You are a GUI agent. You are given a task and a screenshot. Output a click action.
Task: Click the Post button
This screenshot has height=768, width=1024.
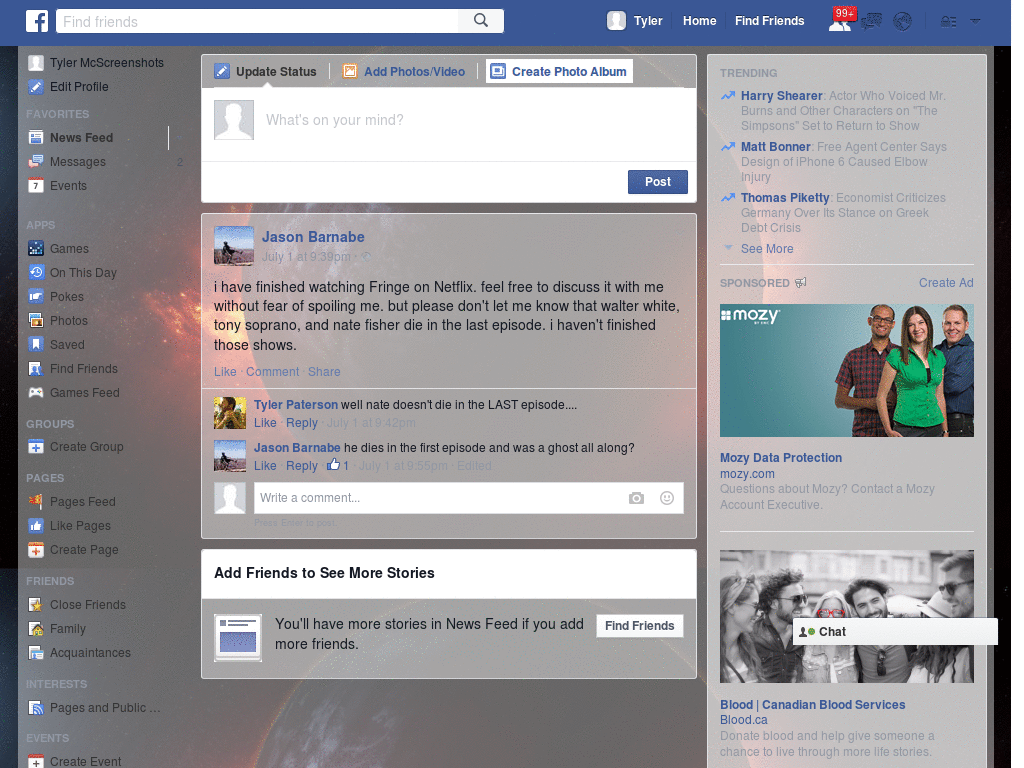pos(657,182)
